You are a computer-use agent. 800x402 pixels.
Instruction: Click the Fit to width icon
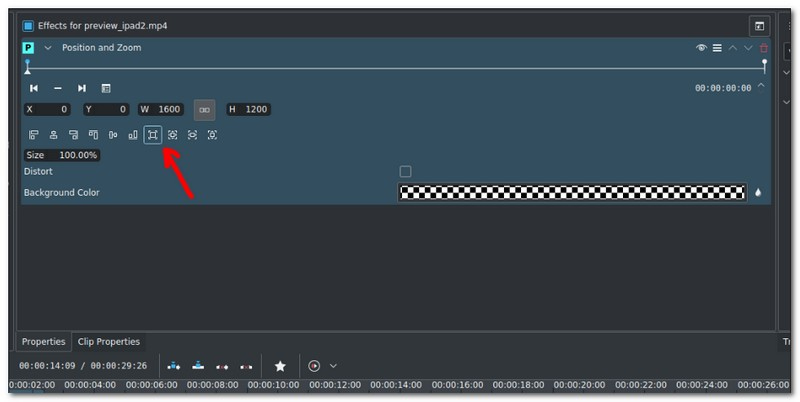[192, 135]
